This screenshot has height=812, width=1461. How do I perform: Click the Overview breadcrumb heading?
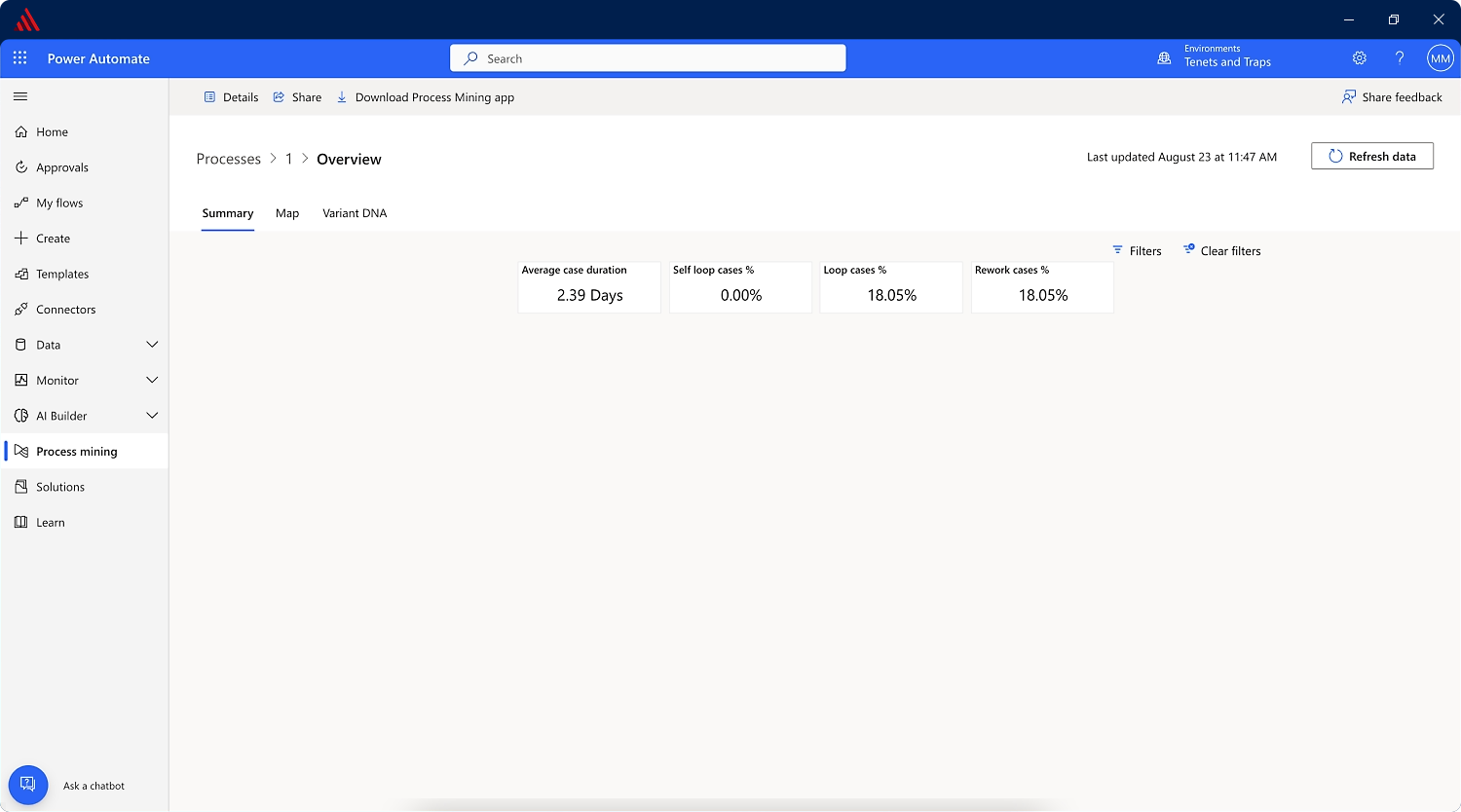[x=349, y=160]
